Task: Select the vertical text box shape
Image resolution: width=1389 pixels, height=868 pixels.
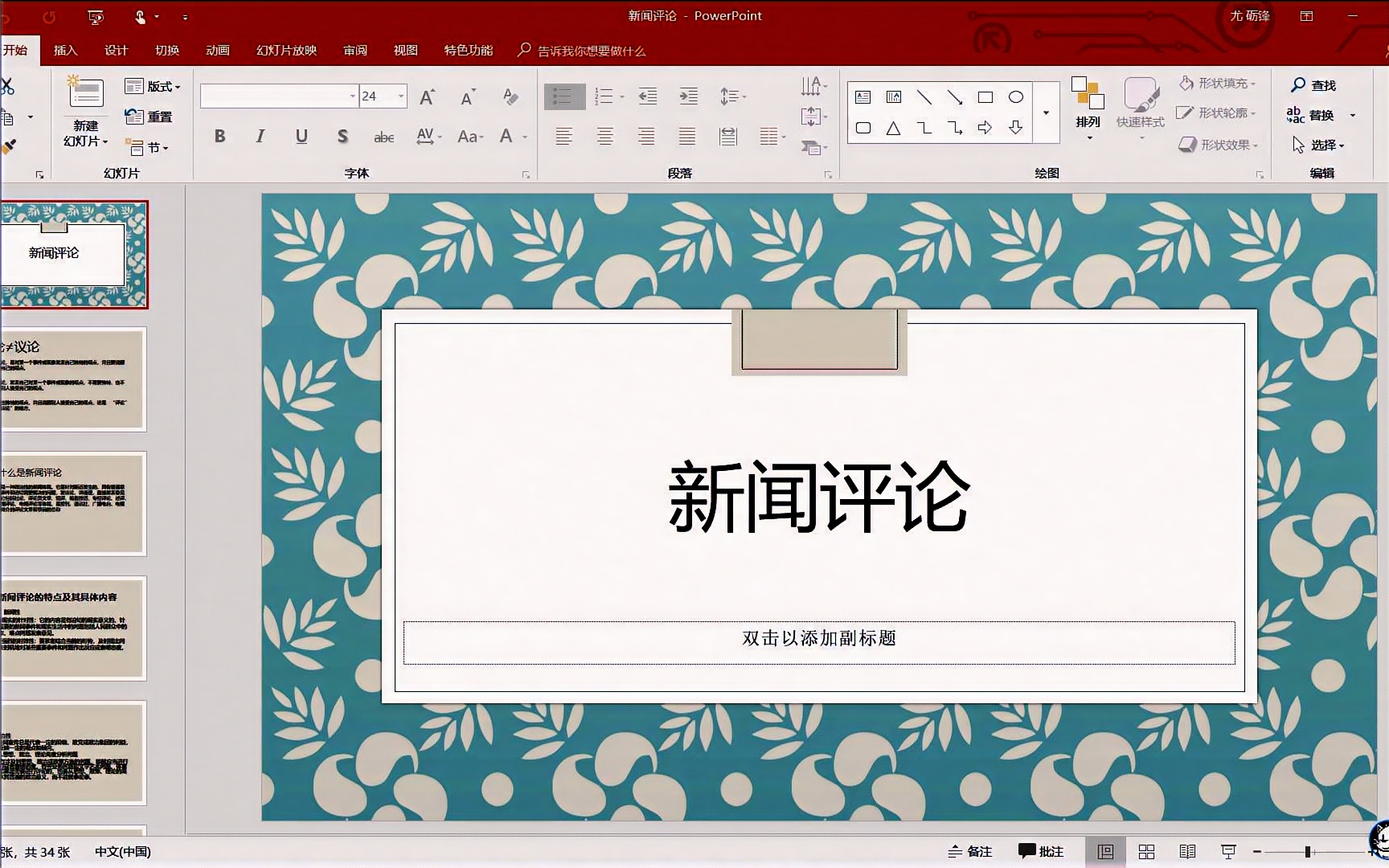Action: coord(894,97)
